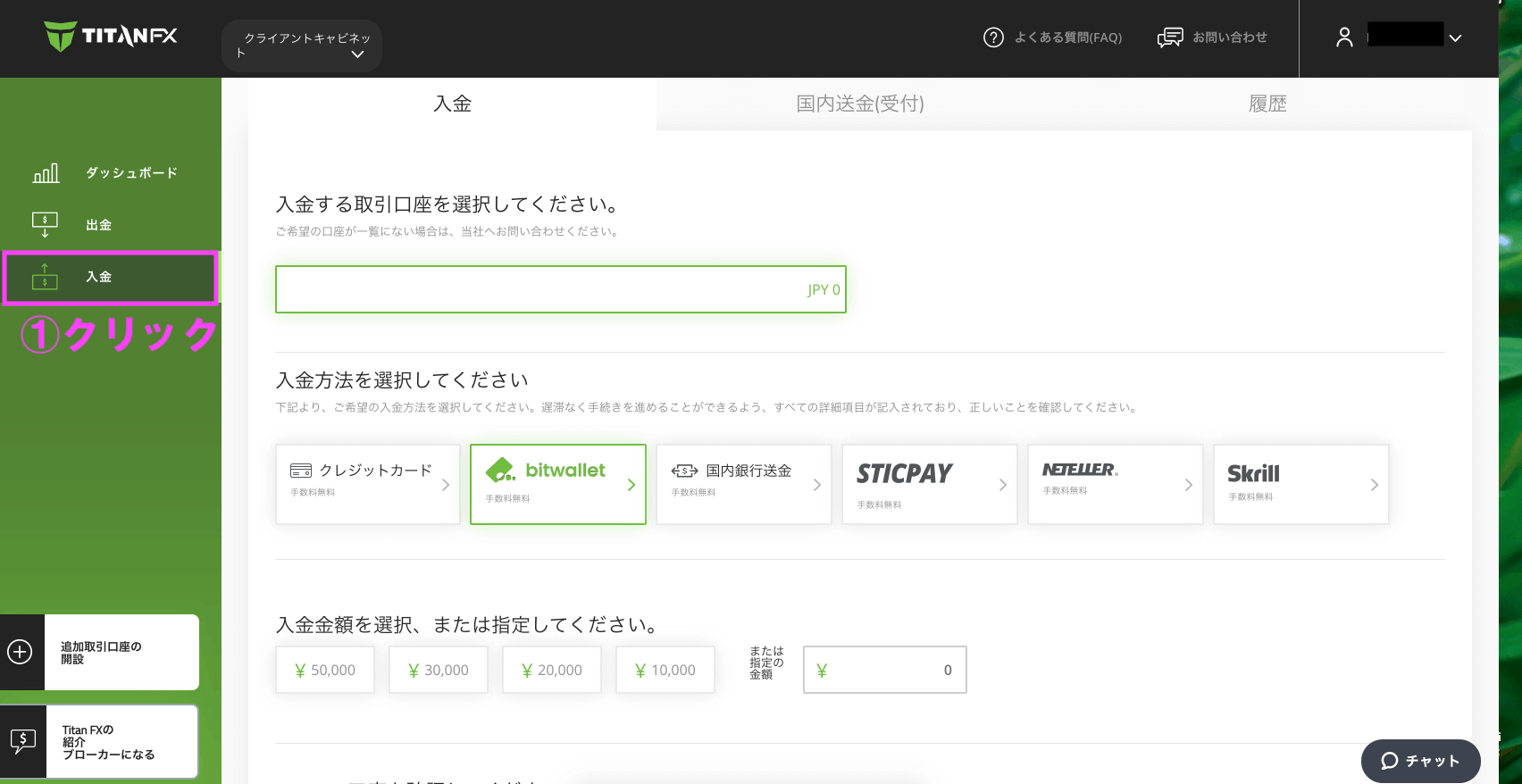Click the chevron on NETELLER card
This screenshot has height=784, width=1522.
(x=1189, y=485)
